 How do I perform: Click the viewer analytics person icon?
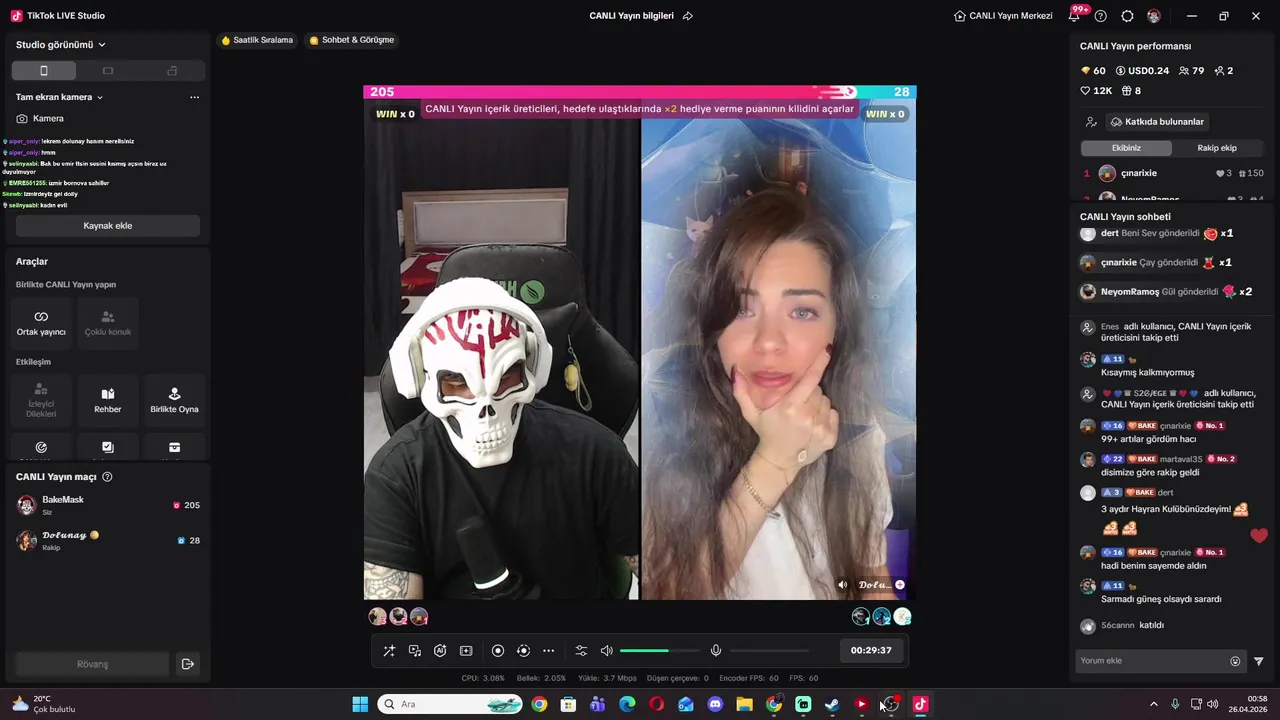click(x=1091, y=122)
